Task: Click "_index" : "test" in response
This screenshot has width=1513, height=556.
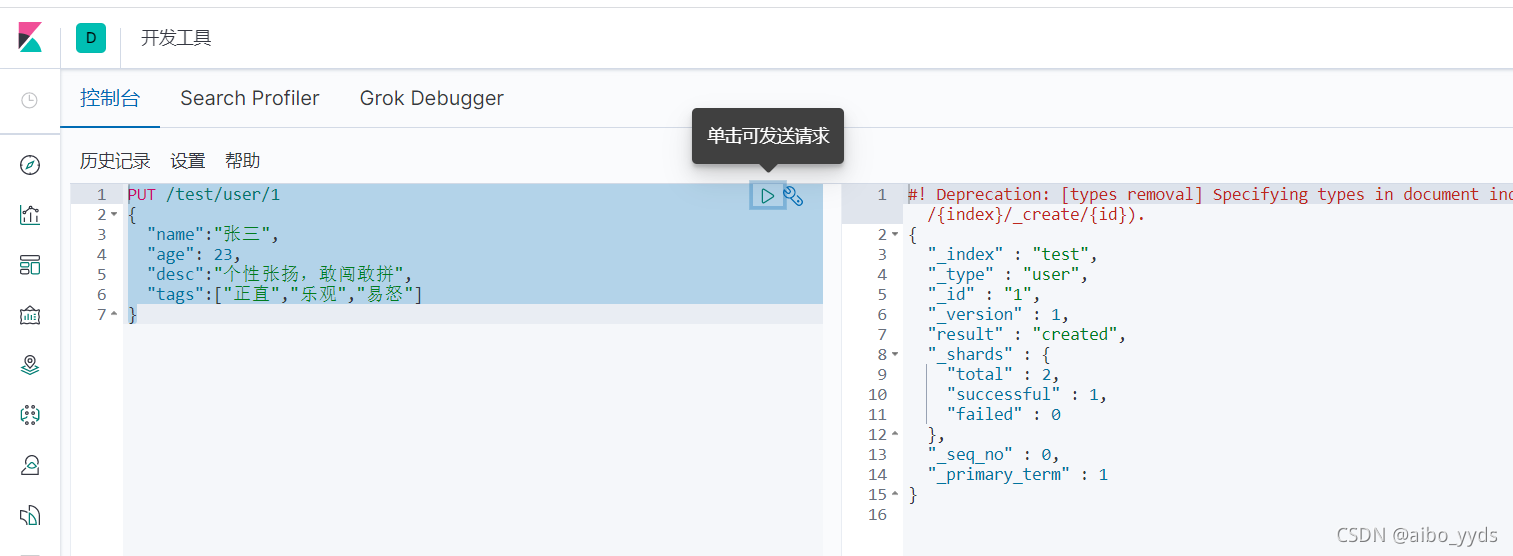Action: pos(1012,254)
